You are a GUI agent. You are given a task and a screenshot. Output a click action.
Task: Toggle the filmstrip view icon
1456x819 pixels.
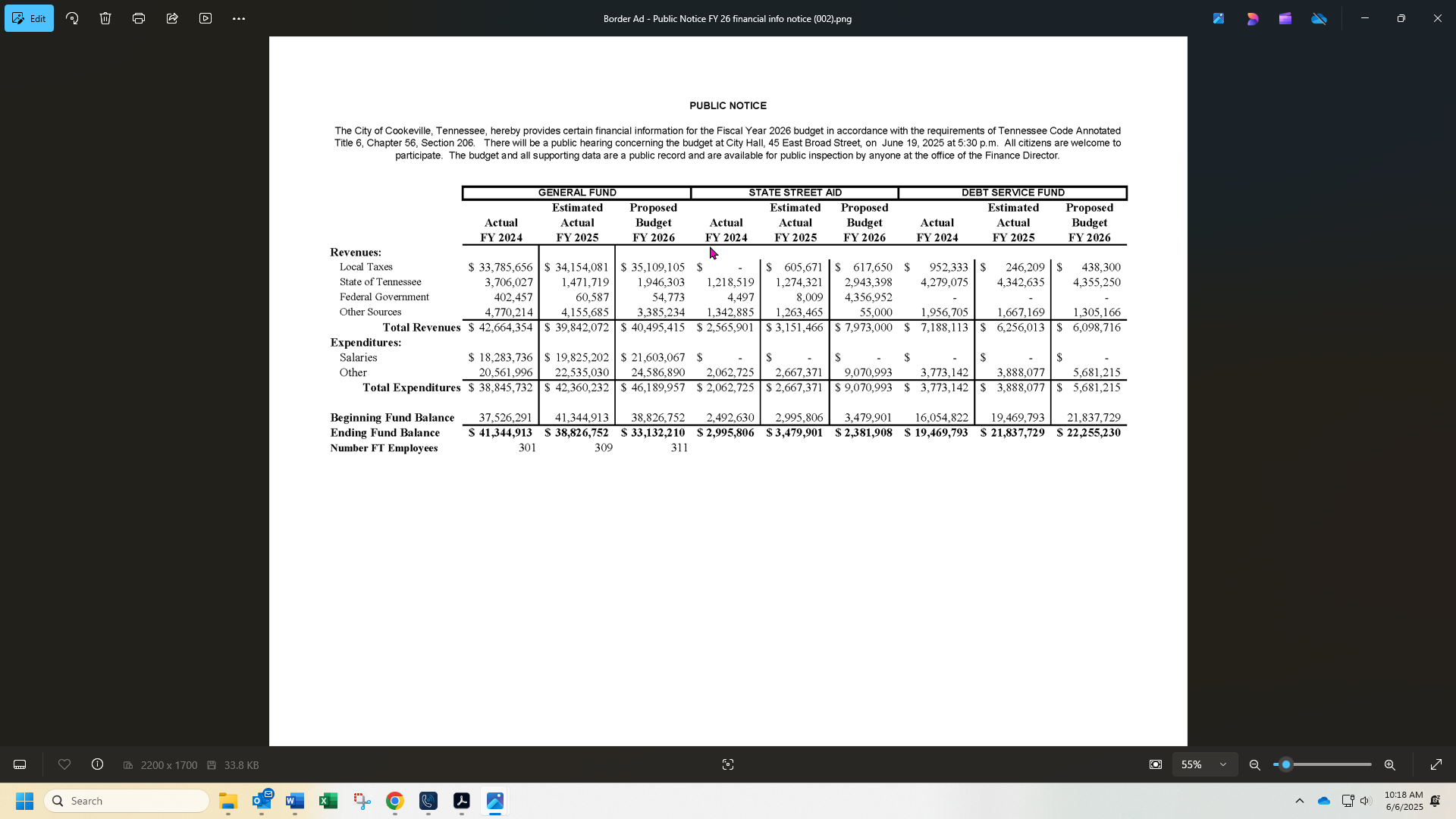20,764
